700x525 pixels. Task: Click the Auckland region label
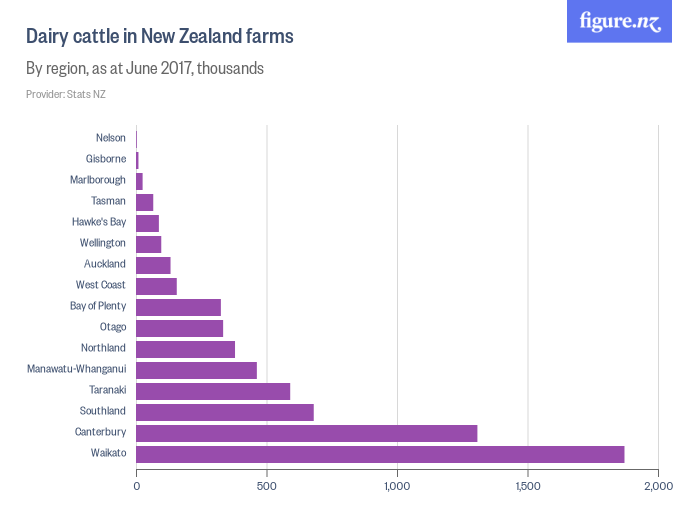tap(105, 264)
